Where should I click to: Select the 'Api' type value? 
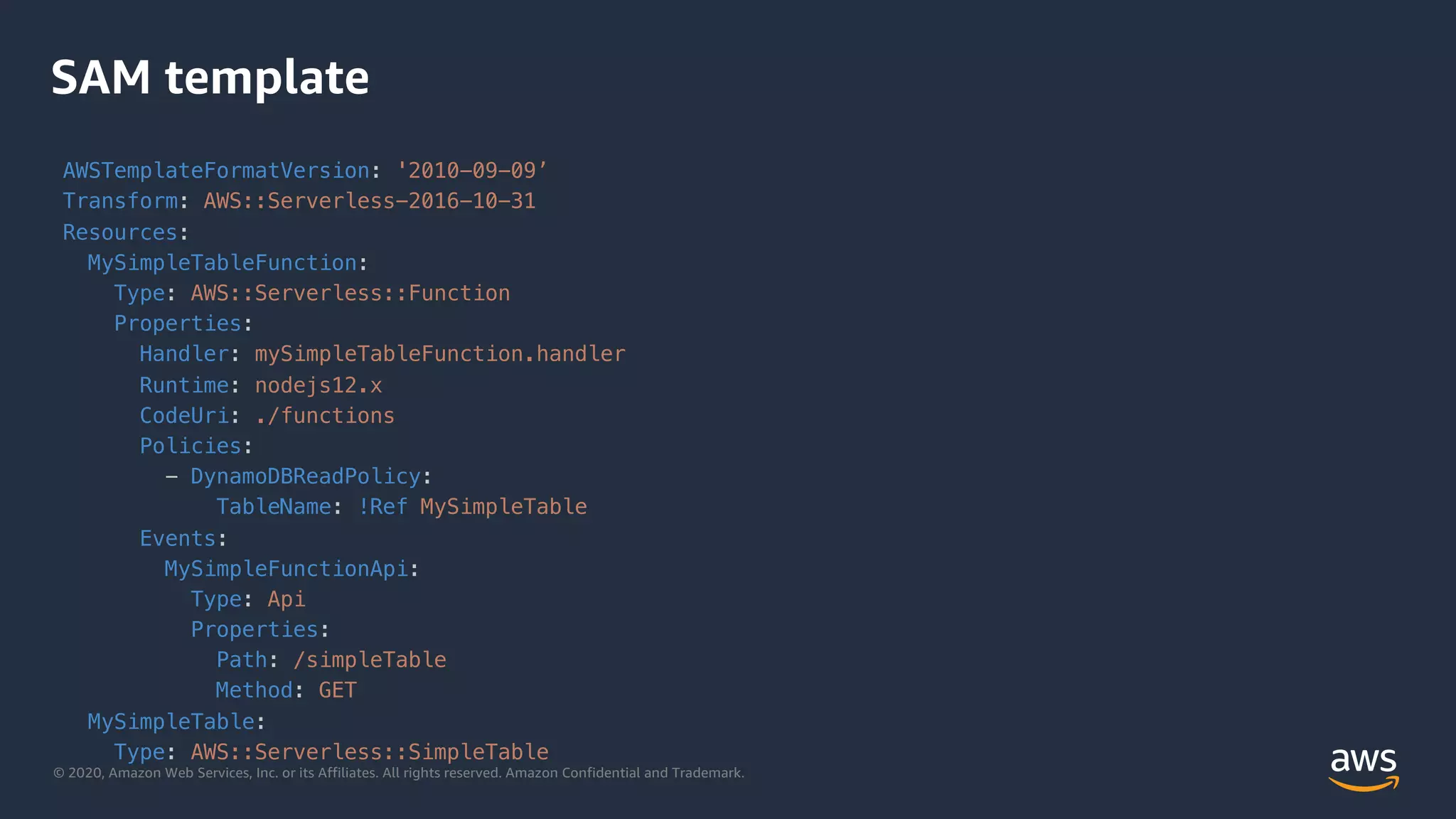coord(287,600)
